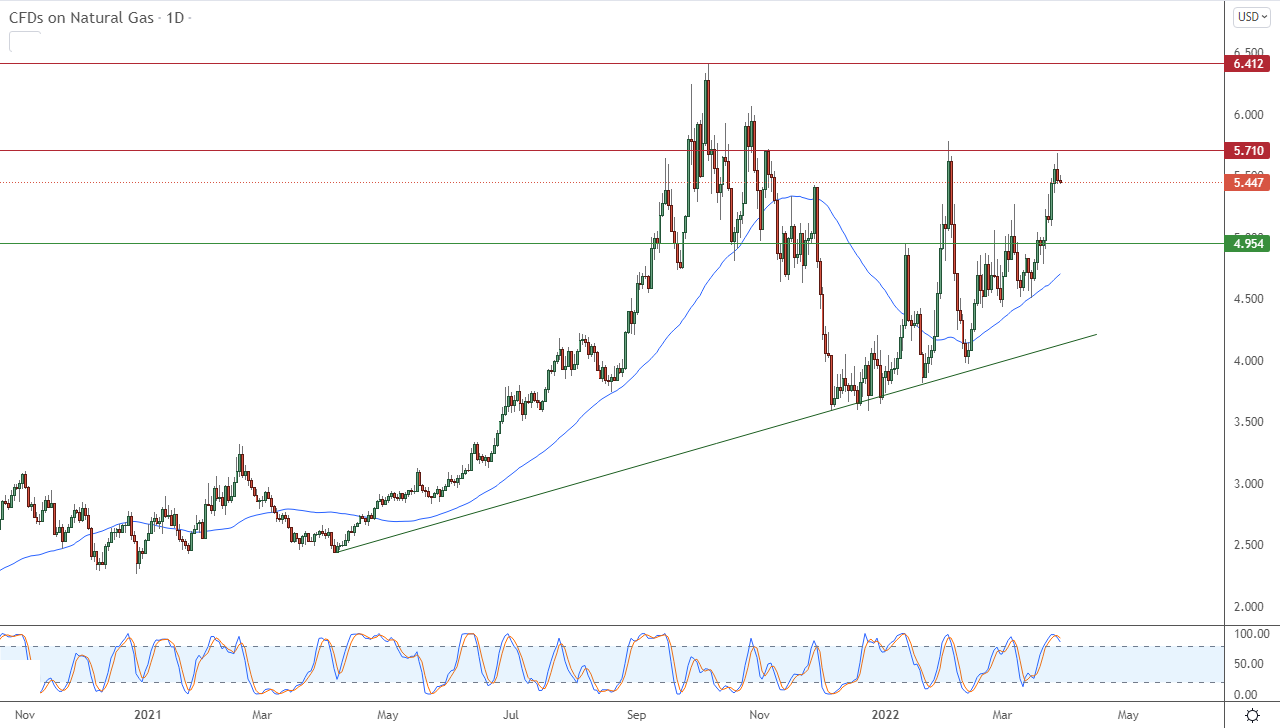Open chart settings gear icon
This screenshot has width=1280, height=728.
[1251, 715]
